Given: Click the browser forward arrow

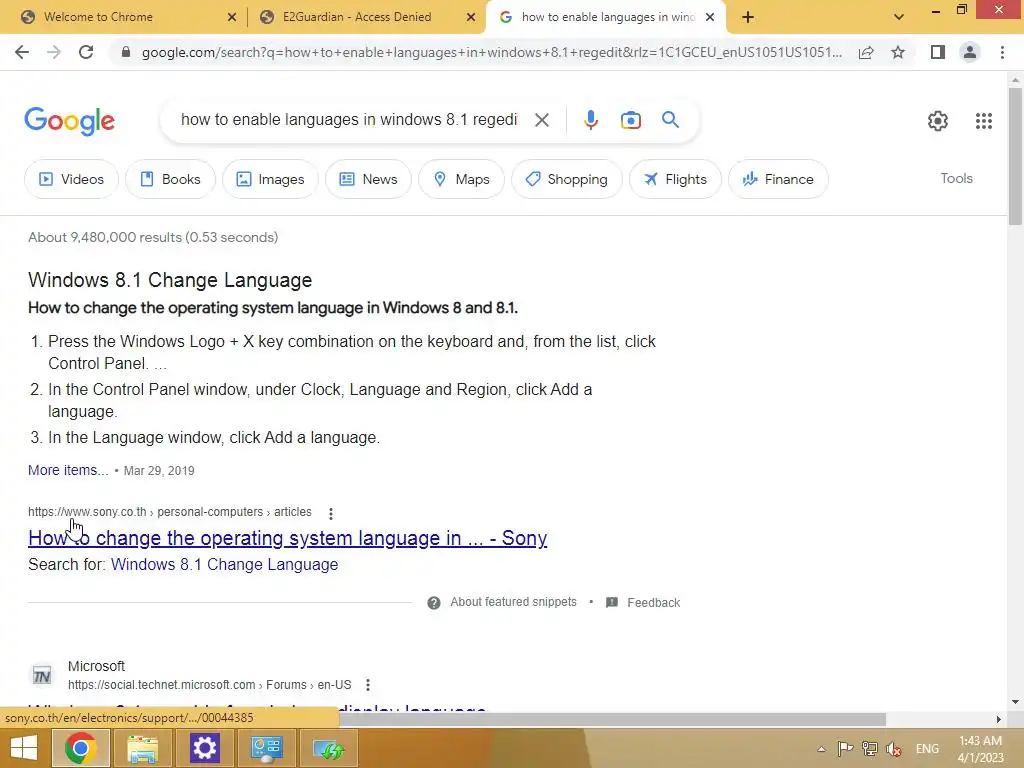Looking at the screenshot, I should point(54,52).
